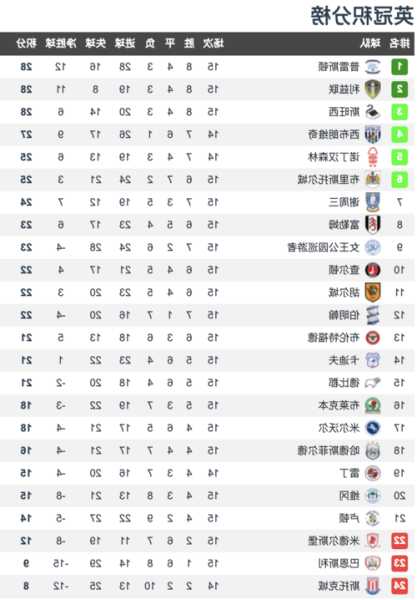Viewport: 417px width, 600px height.
Task: Click the Stoke City (斯托克城) striped crest
Action: click(372, 586)
